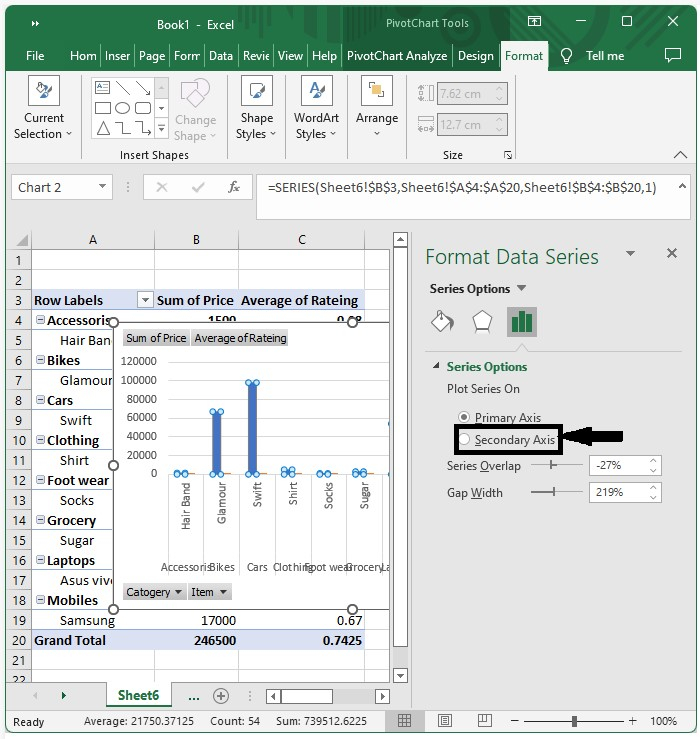Switch to the Design tab
700x739 pixels.
476,56
